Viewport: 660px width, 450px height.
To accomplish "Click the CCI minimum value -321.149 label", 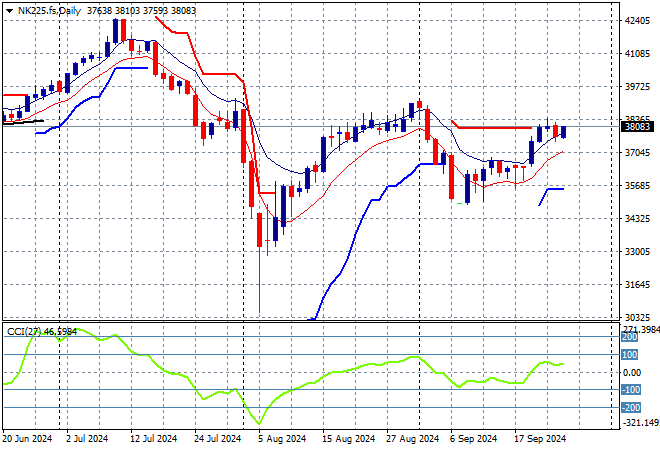I will coord(641,422).
